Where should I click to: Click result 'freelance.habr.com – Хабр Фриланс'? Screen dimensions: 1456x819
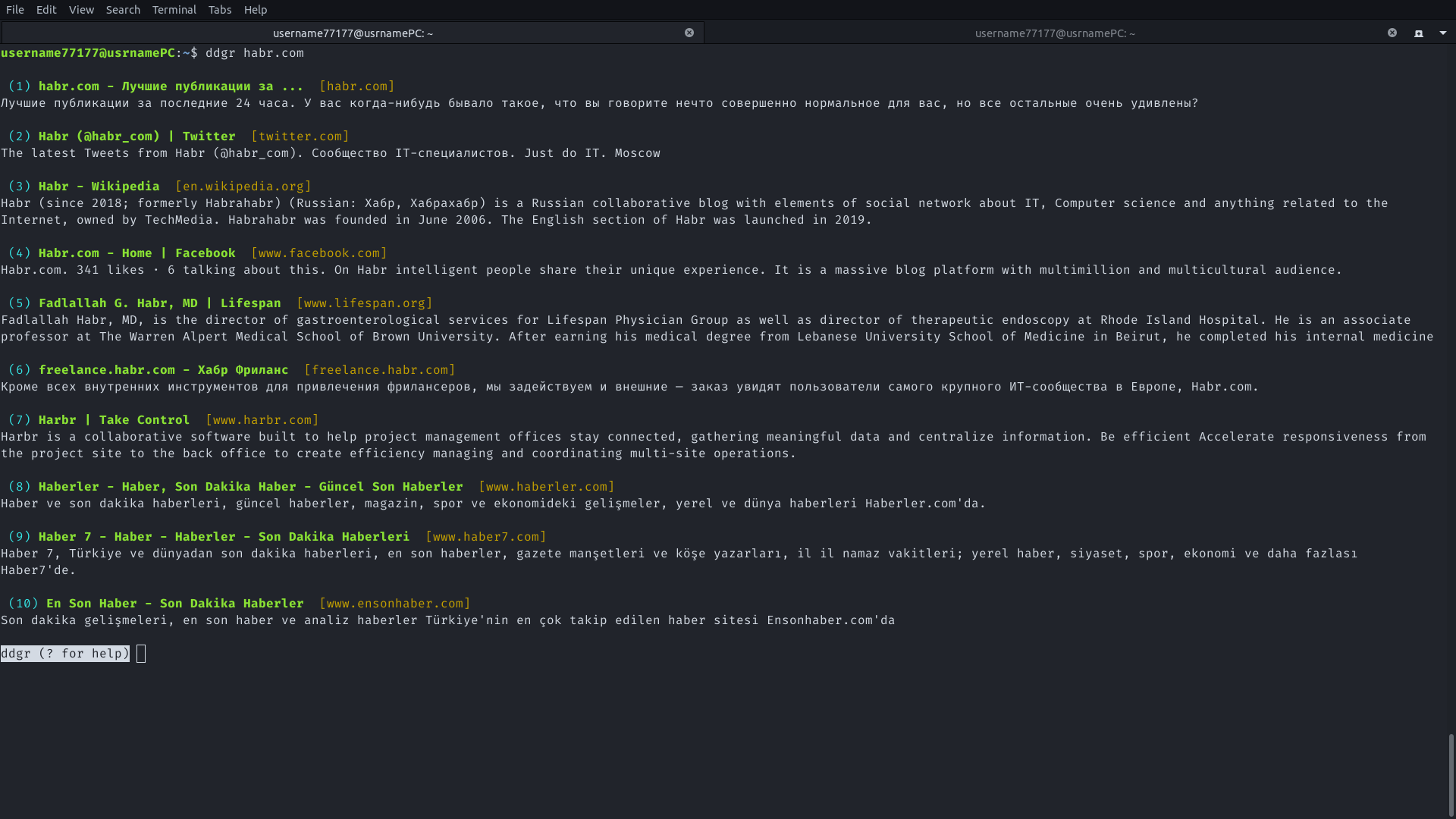pyautogui.click(x=164, y=370)
